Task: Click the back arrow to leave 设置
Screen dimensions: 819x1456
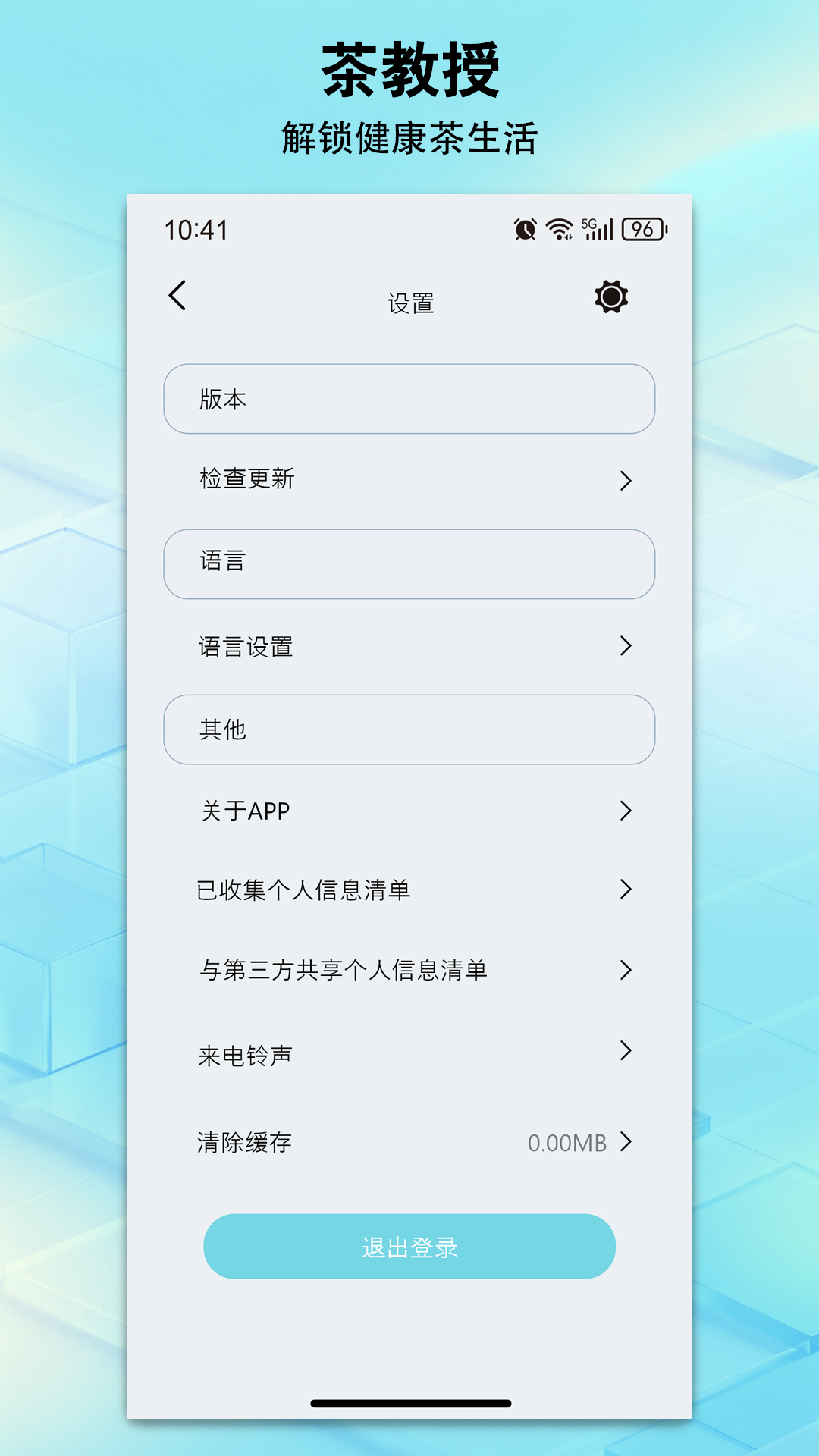Action: [177, 297]
